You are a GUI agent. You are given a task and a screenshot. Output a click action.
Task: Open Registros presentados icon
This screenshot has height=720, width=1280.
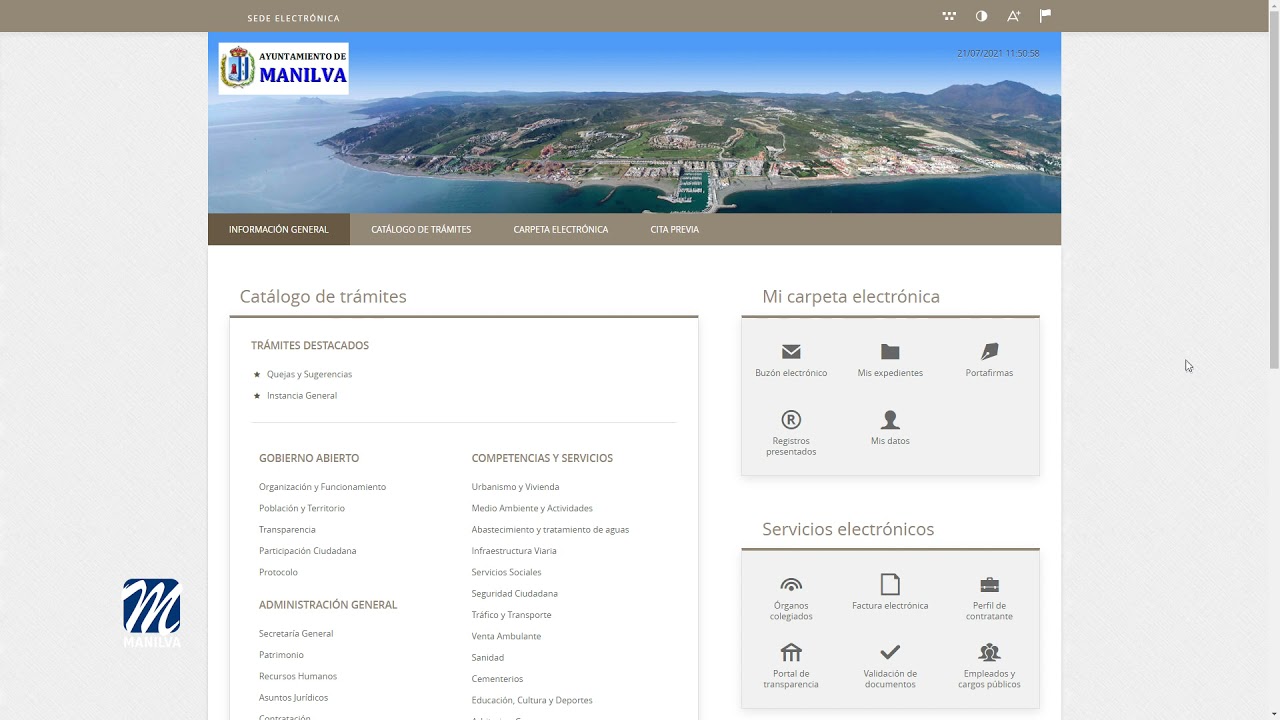[791, 420]
